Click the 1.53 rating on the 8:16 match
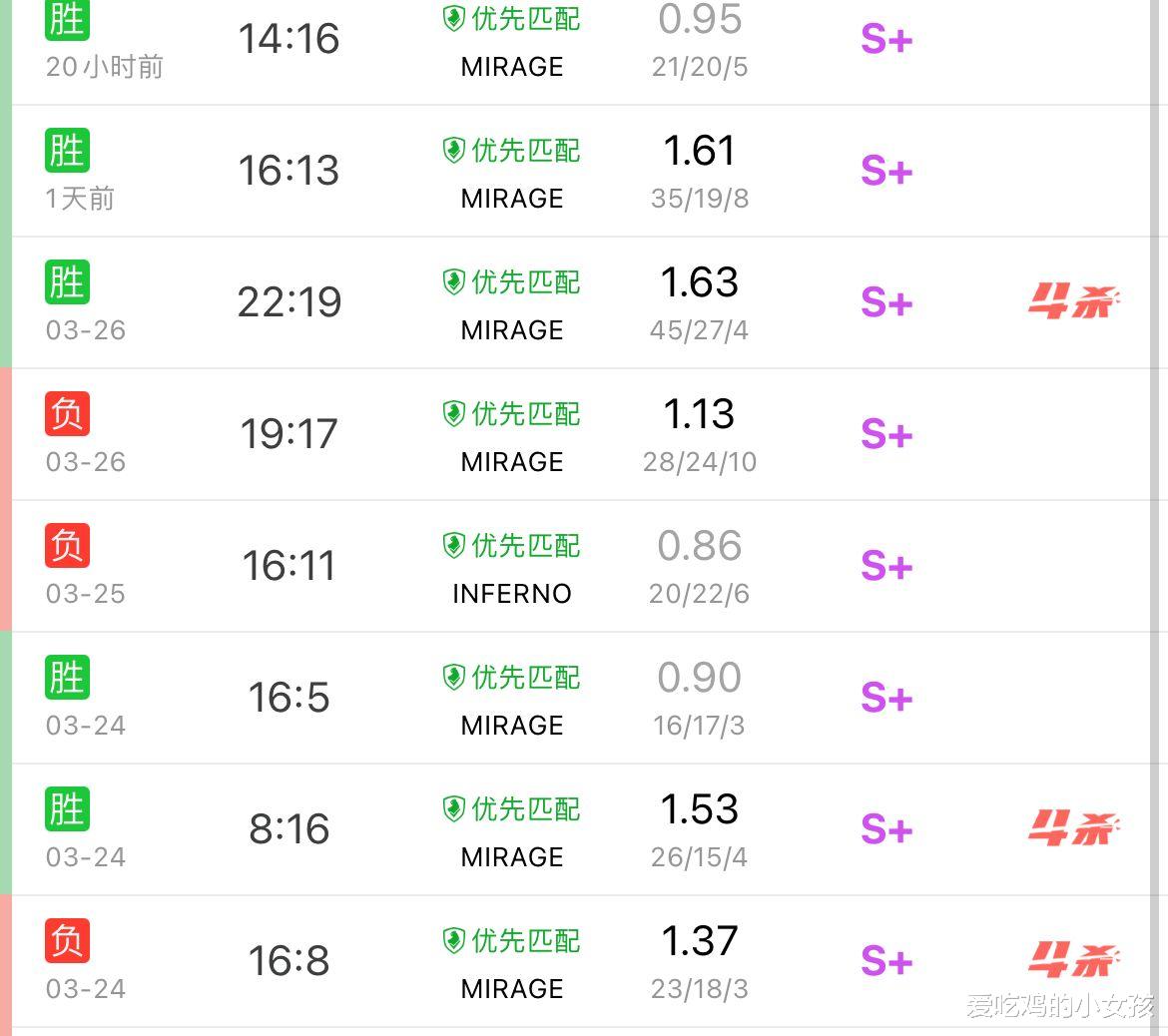This screenshot has height=1036, width=1168. click(x=699, y=809)
